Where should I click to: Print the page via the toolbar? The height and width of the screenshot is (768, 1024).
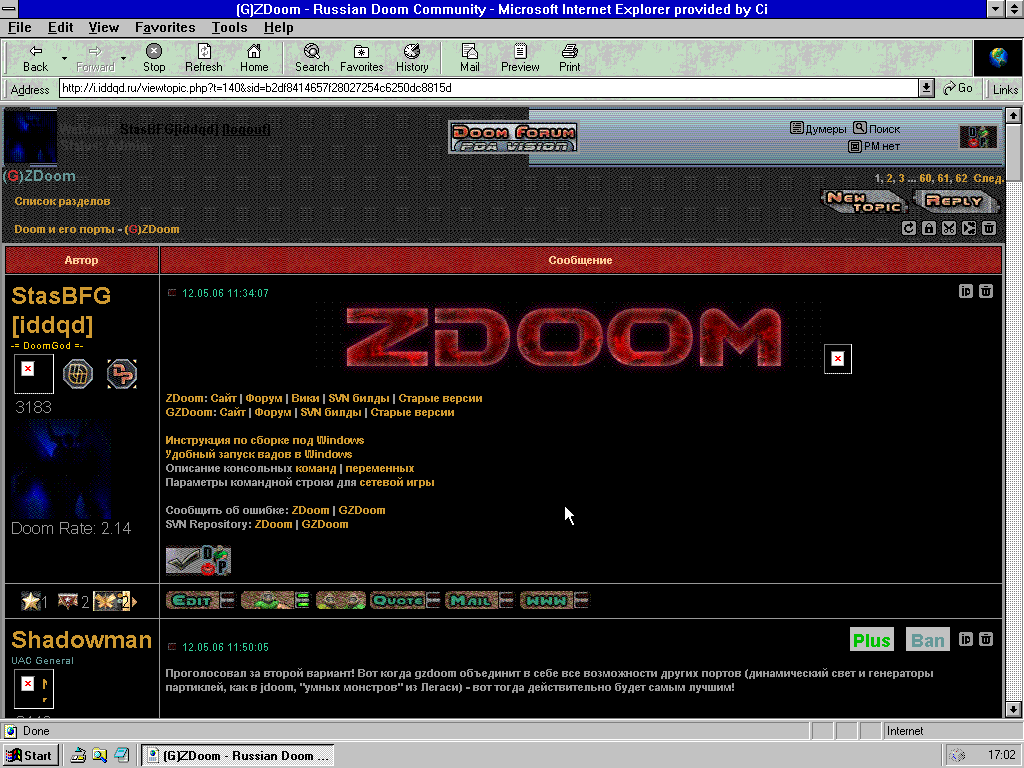click(x=570, y=58)
